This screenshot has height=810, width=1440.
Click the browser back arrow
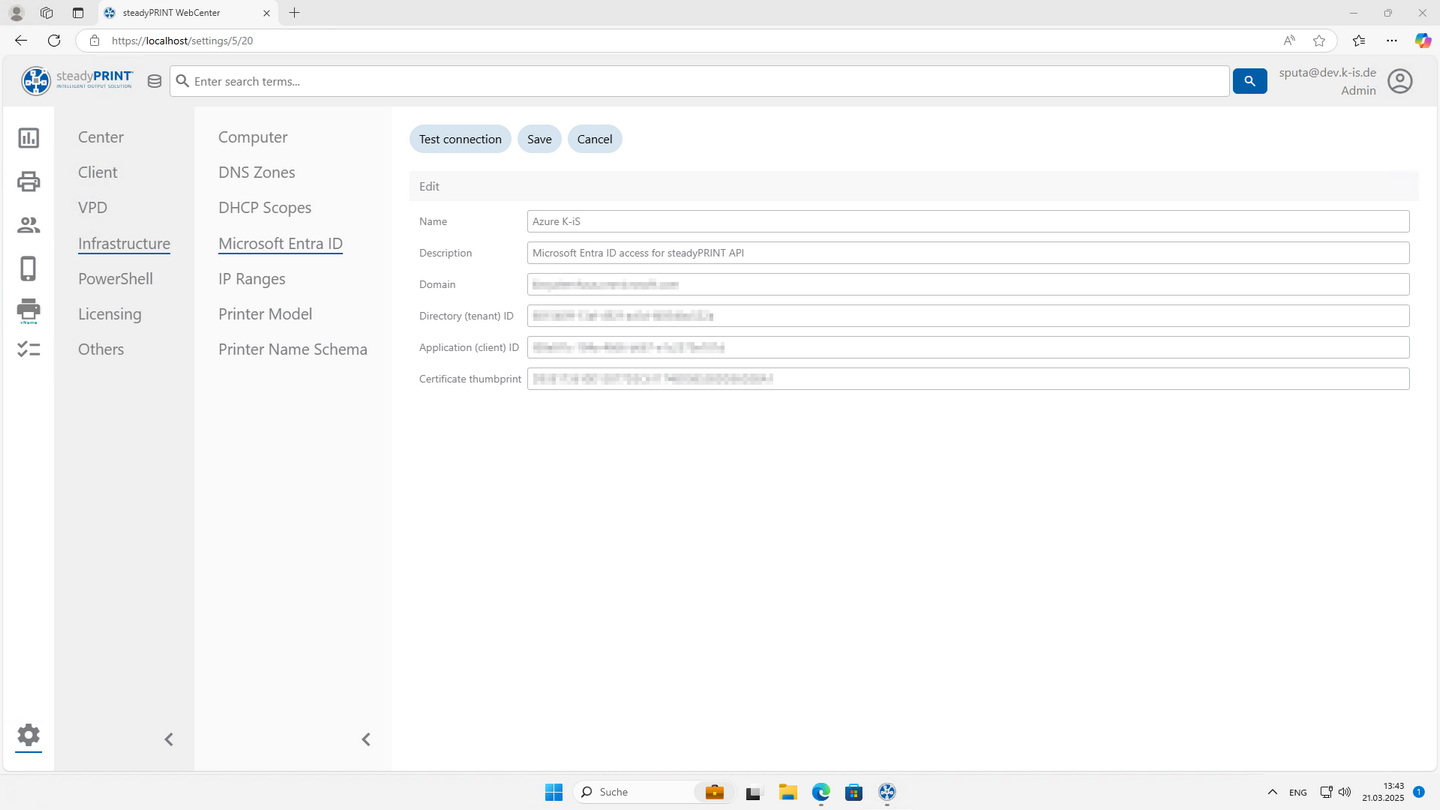pyautogui.click(x=21, y=41)
